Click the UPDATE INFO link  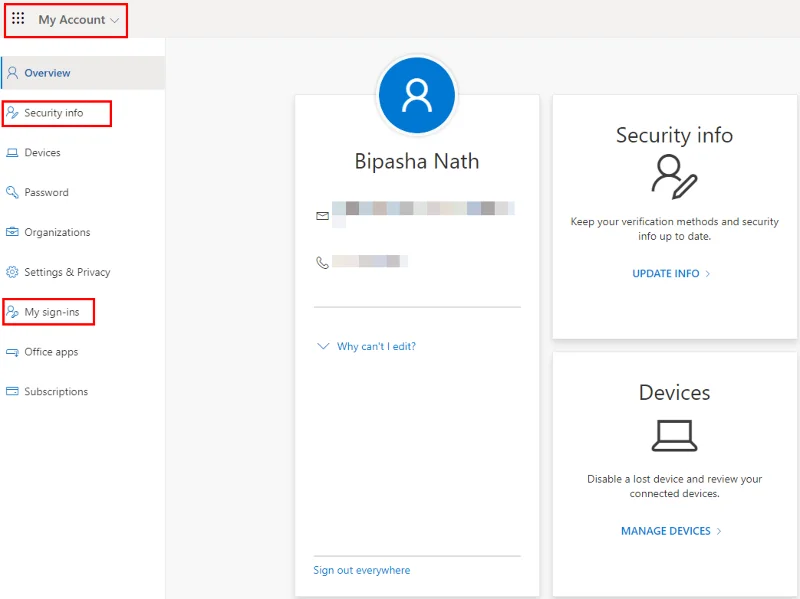click(x=669, y=273)
